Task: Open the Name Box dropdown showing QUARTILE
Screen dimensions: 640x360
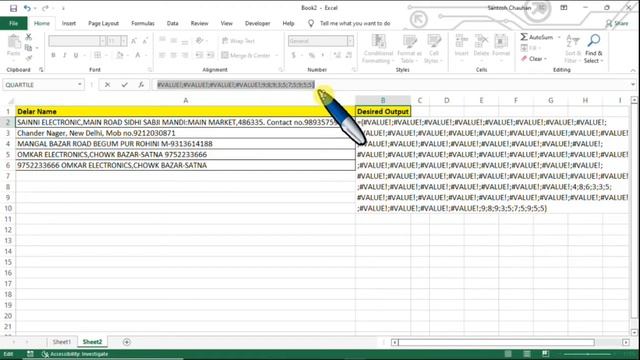Action: [80, 85]
